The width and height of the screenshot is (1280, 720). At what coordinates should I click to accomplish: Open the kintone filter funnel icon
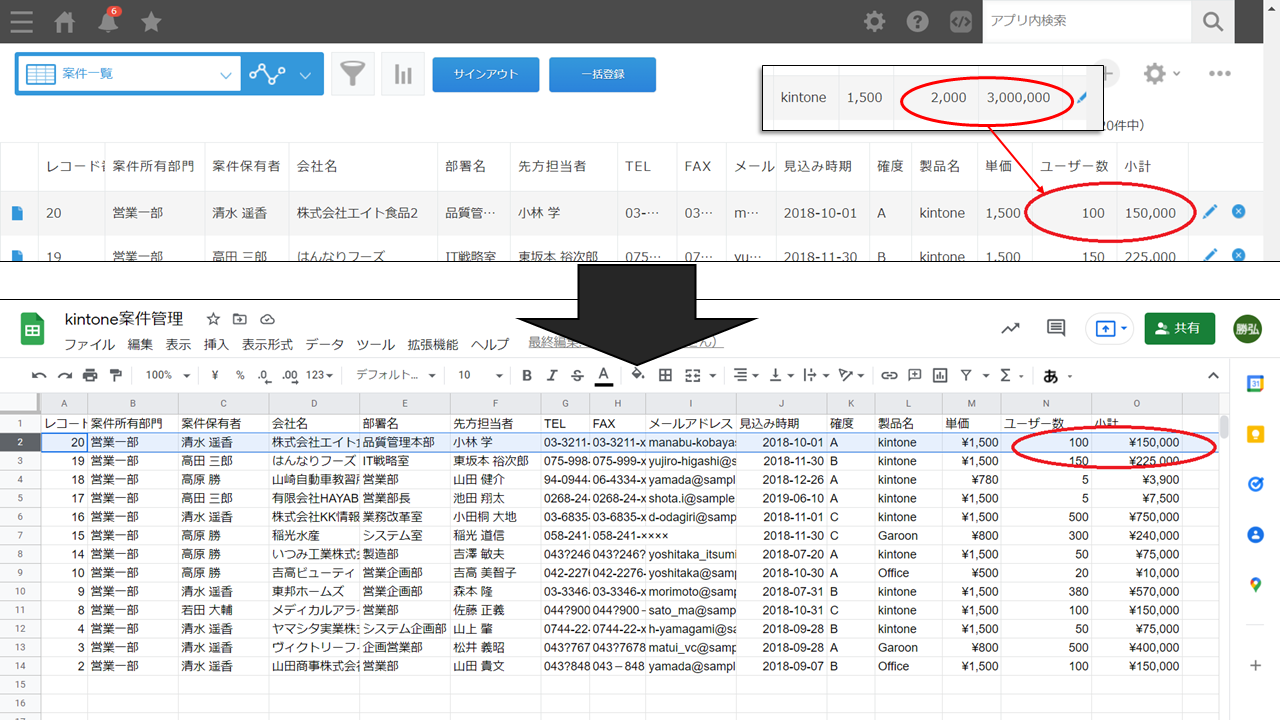353,75
